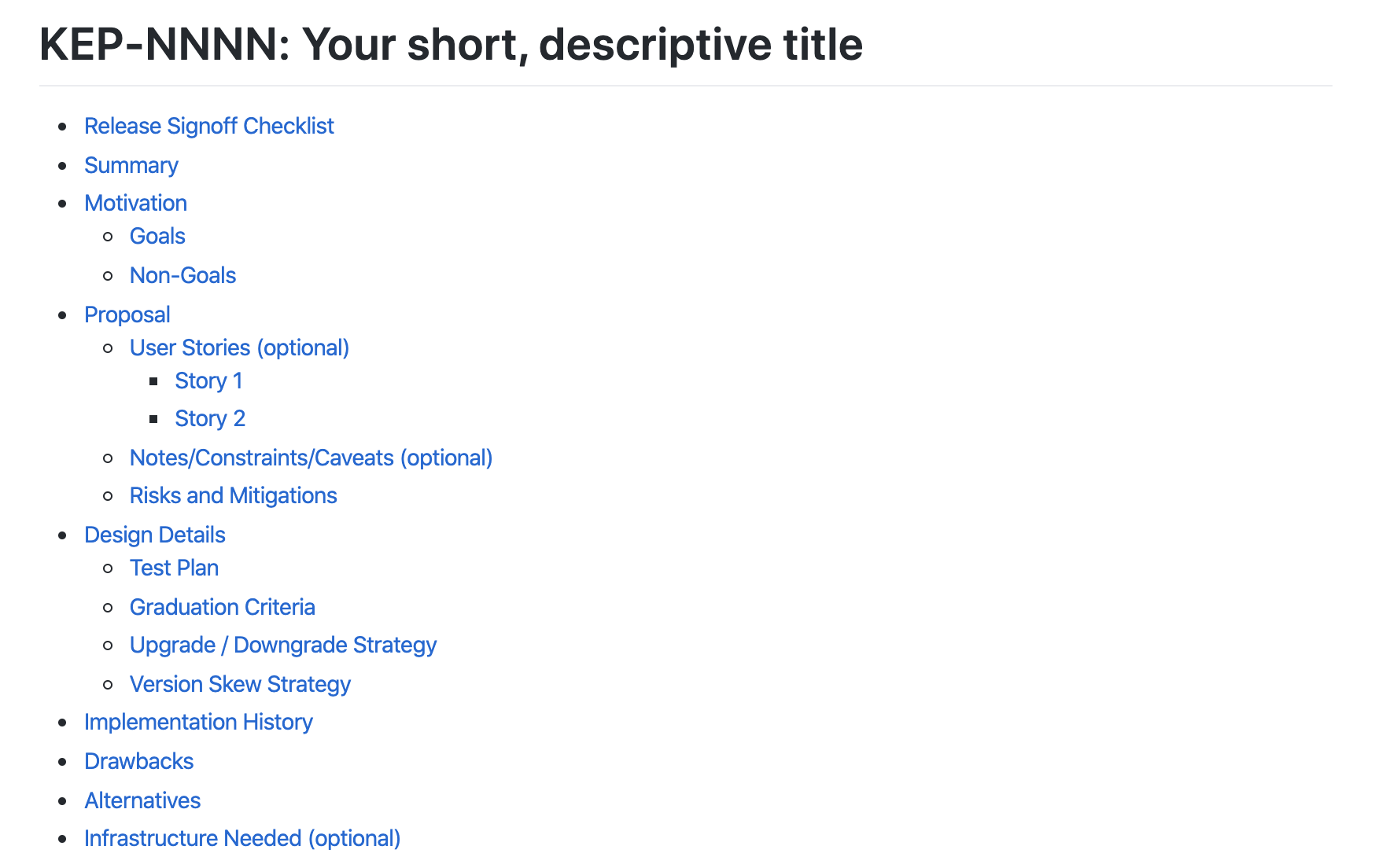
Task: Open the Story 2 link
Action: (x=210, y=418)
